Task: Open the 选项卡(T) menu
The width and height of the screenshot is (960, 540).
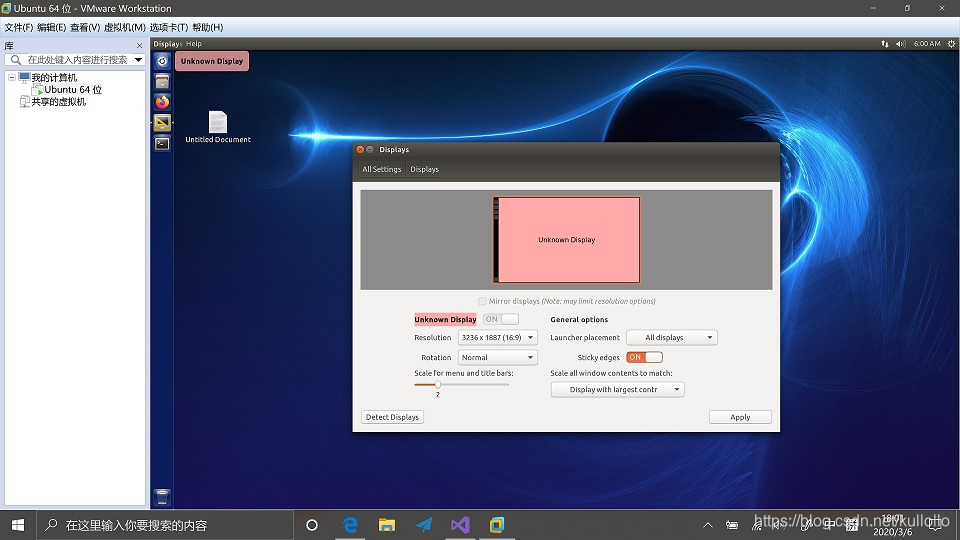Action: [168, 28]
